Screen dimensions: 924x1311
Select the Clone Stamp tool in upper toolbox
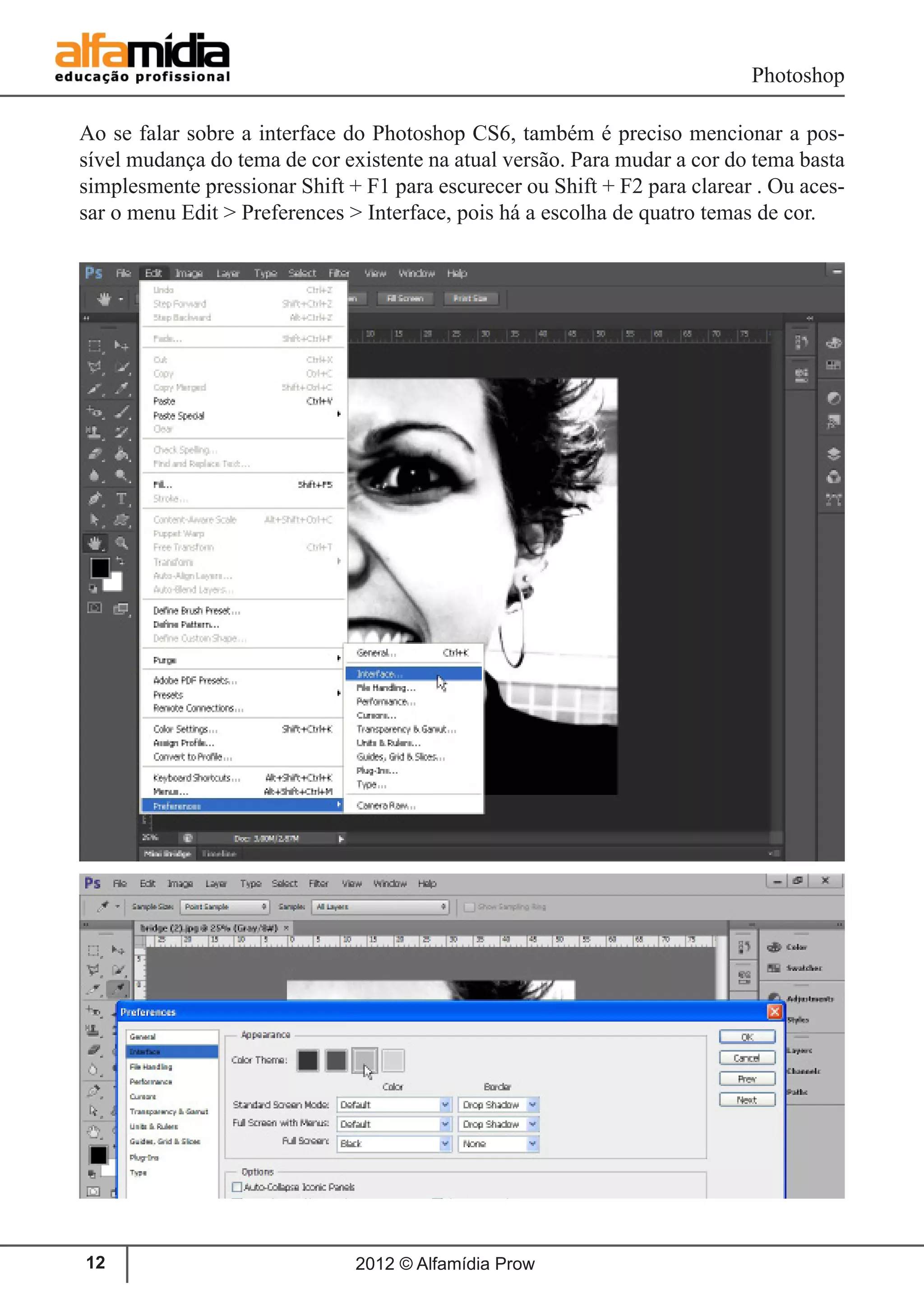coord(95,433)
